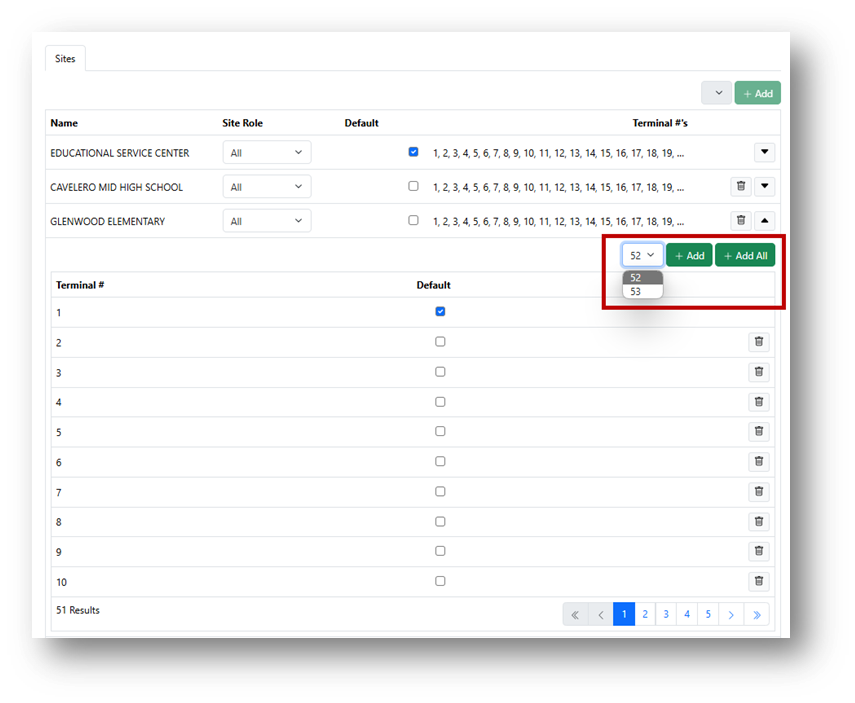855x703 pixels.
Task: Go to page 3 of terminals
Action: click(666, 615)
